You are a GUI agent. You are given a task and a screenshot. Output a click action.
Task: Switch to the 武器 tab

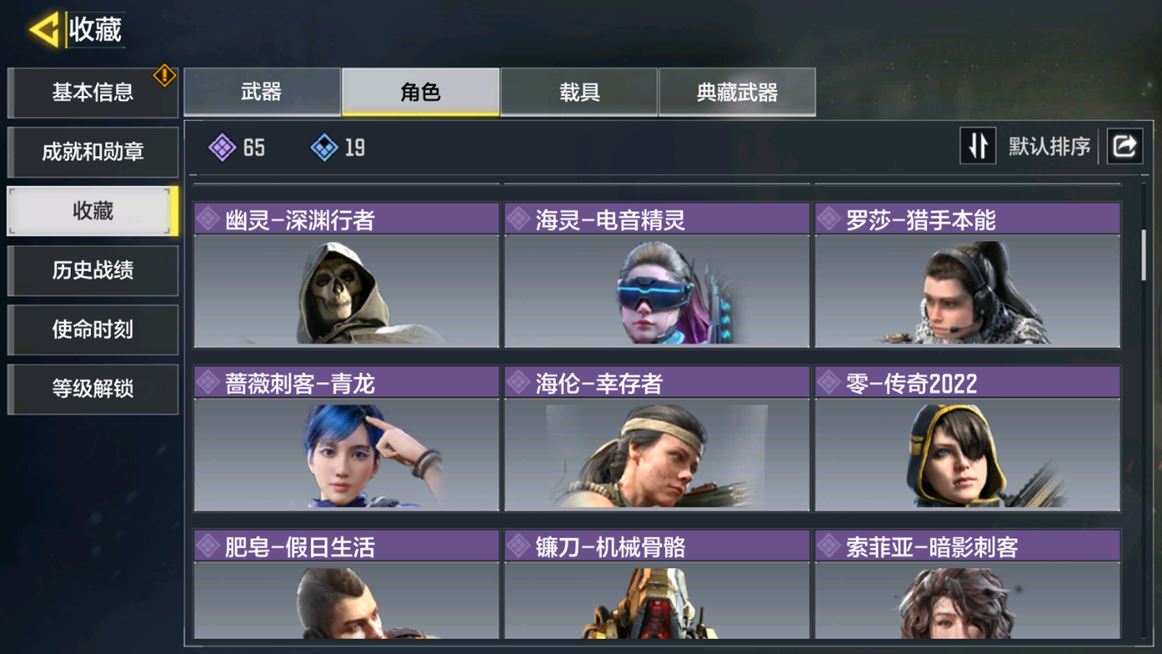click(262, 92)
